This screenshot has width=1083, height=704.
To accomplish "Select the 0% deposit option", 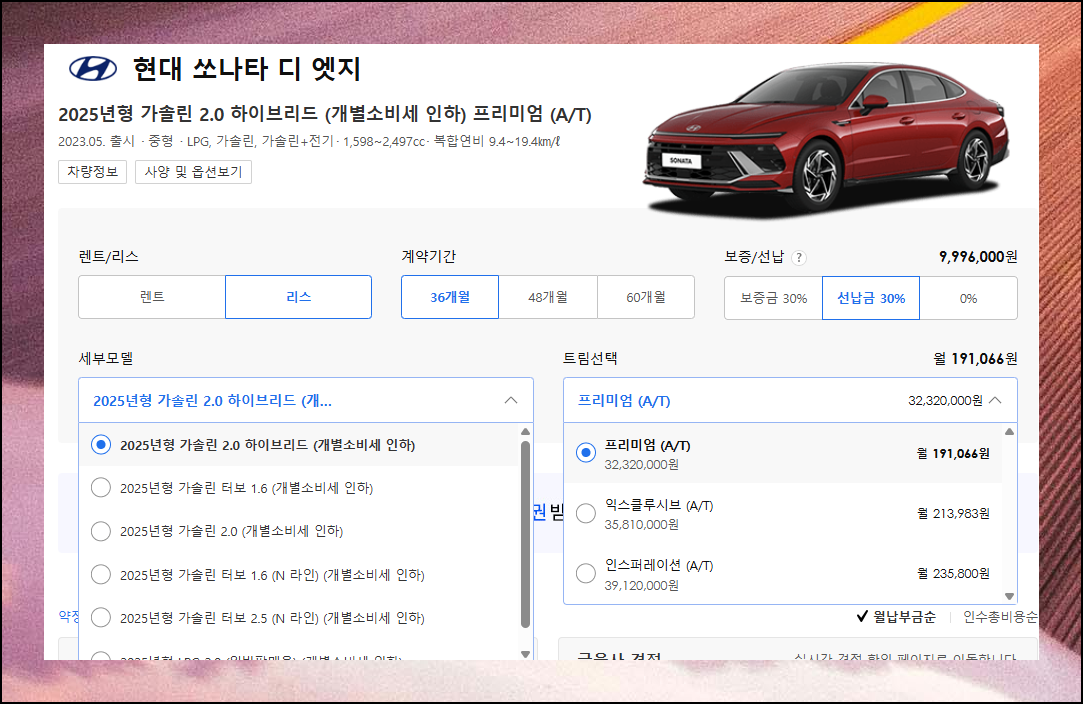I will [x=968, y=298].
